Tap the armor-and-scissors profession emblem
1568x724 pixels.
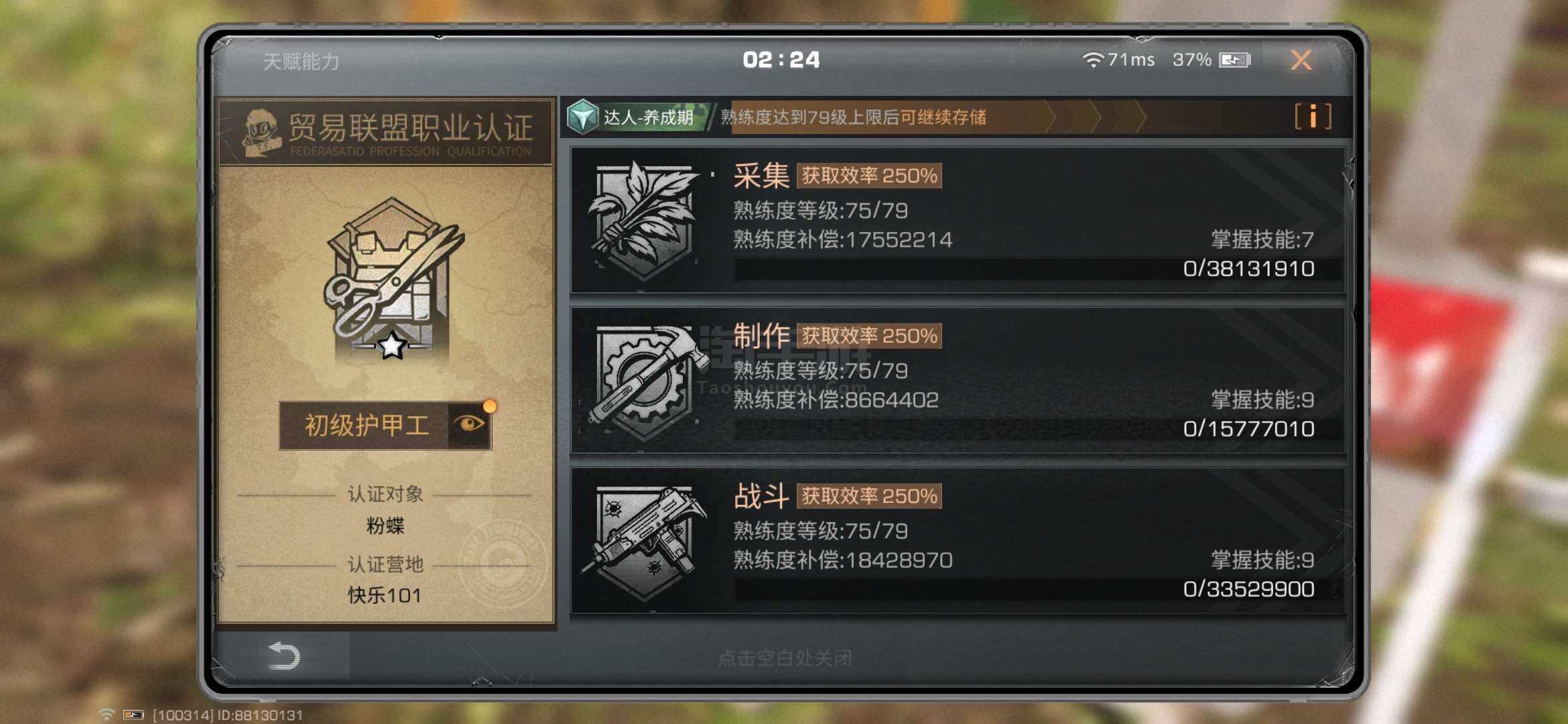393,278
